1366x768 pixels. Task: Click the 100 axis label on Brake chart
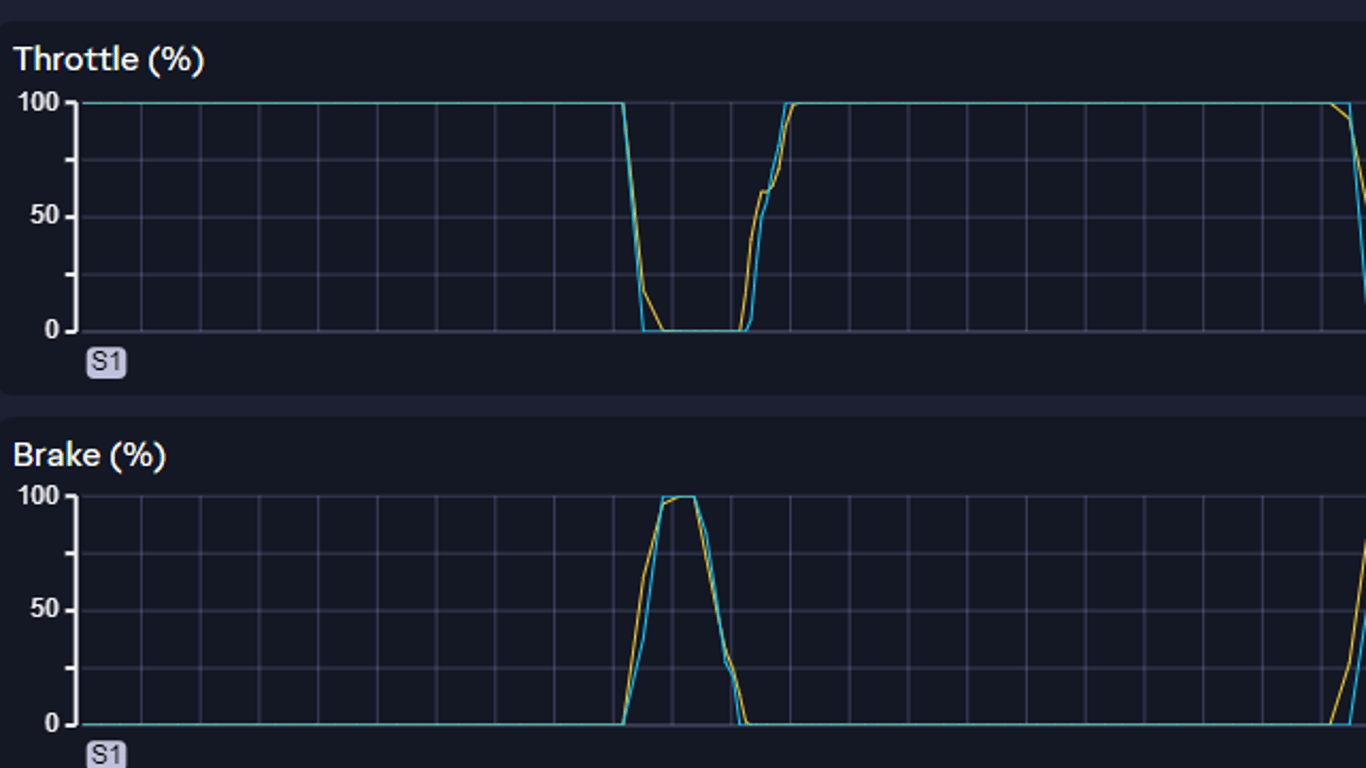39,496
